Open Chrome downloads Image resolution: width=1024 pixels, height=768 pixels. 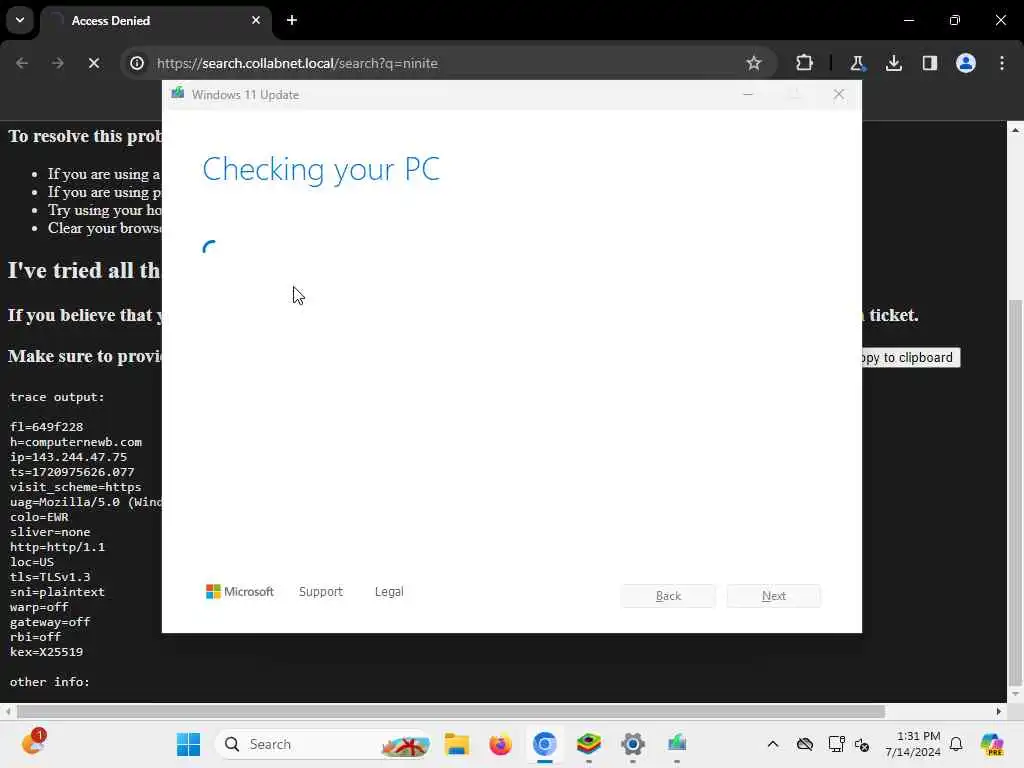[x=893, y=63]
